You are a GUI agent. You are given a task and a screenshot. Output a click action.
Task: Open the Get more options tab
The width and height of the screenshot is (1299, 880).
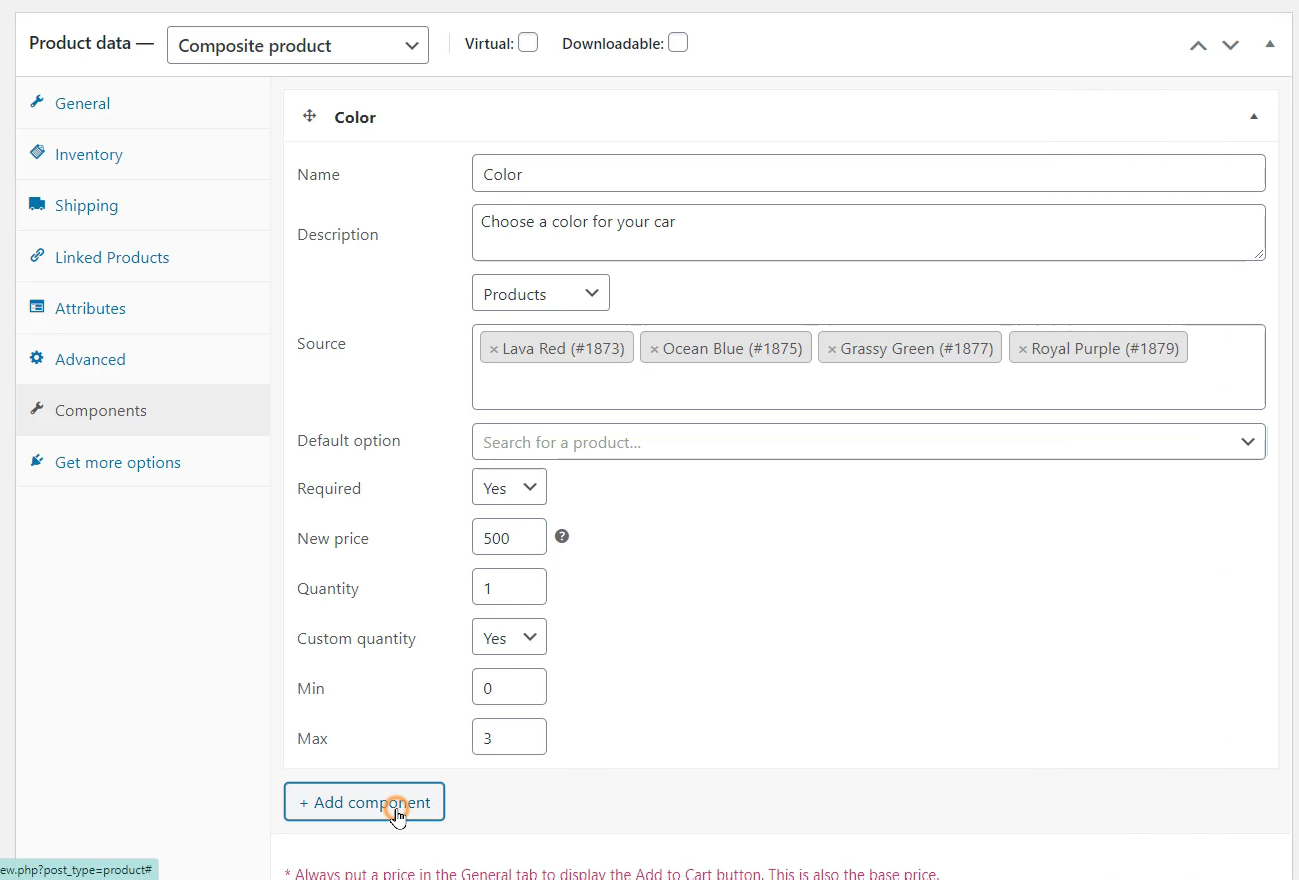coord(143,462)
